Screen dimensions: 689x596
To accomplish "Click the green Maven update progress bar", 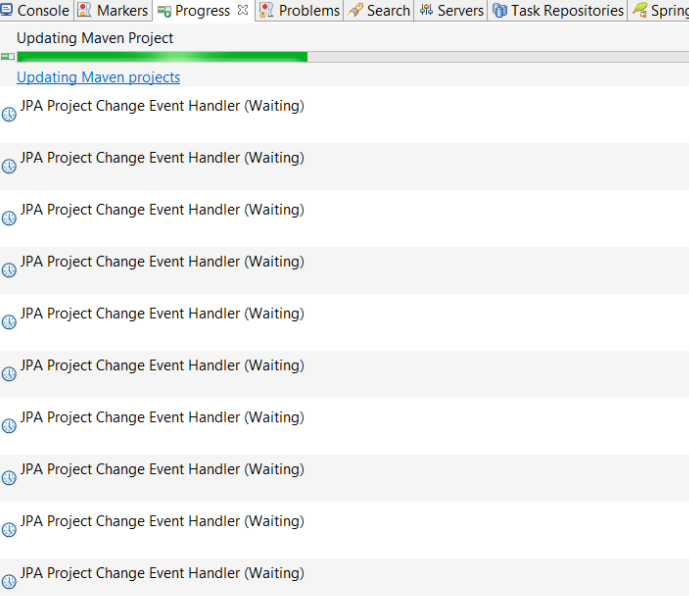I will pyautogui.click(x=352, y=57).
